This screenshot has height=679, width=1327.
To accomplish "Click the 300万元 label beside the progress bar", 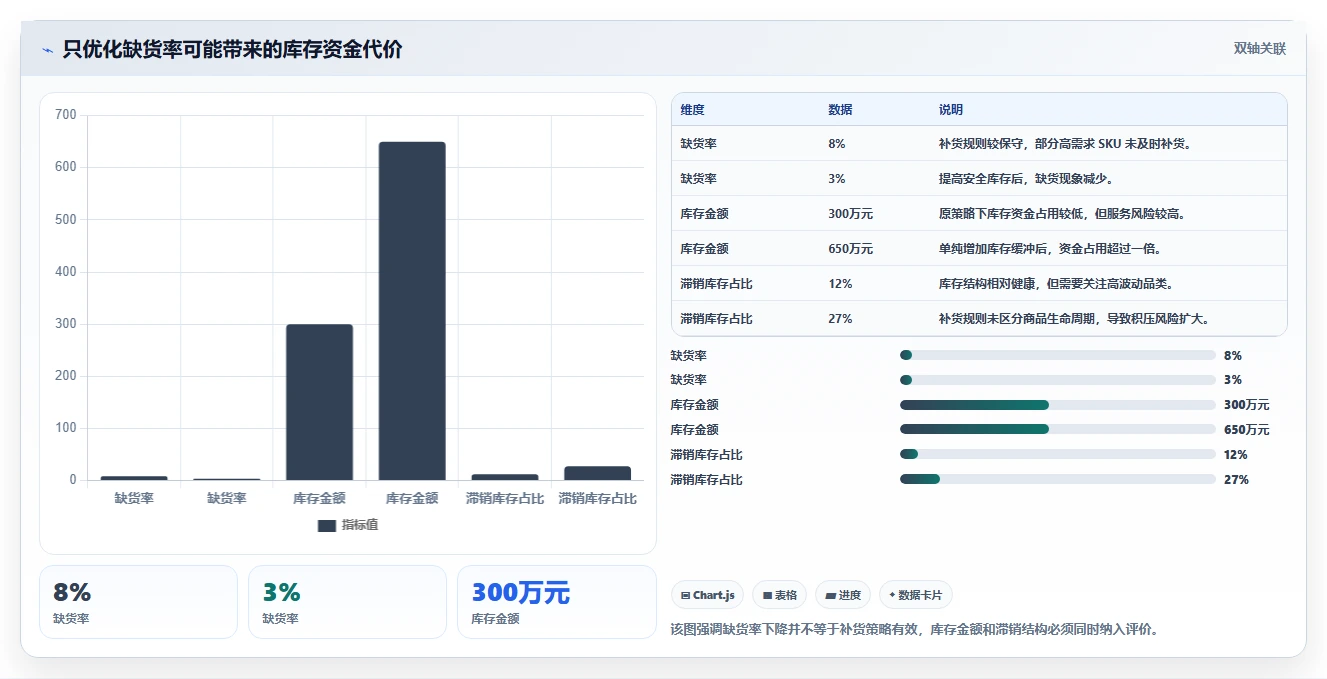I will click(x=1246, y=405).
